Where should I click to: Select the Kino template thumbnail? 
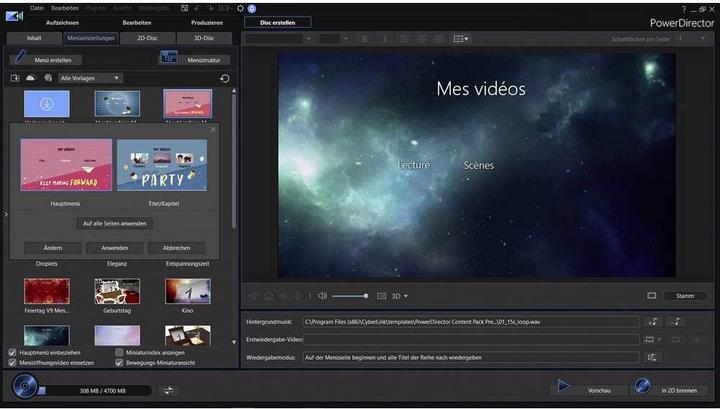coord(188,291)
